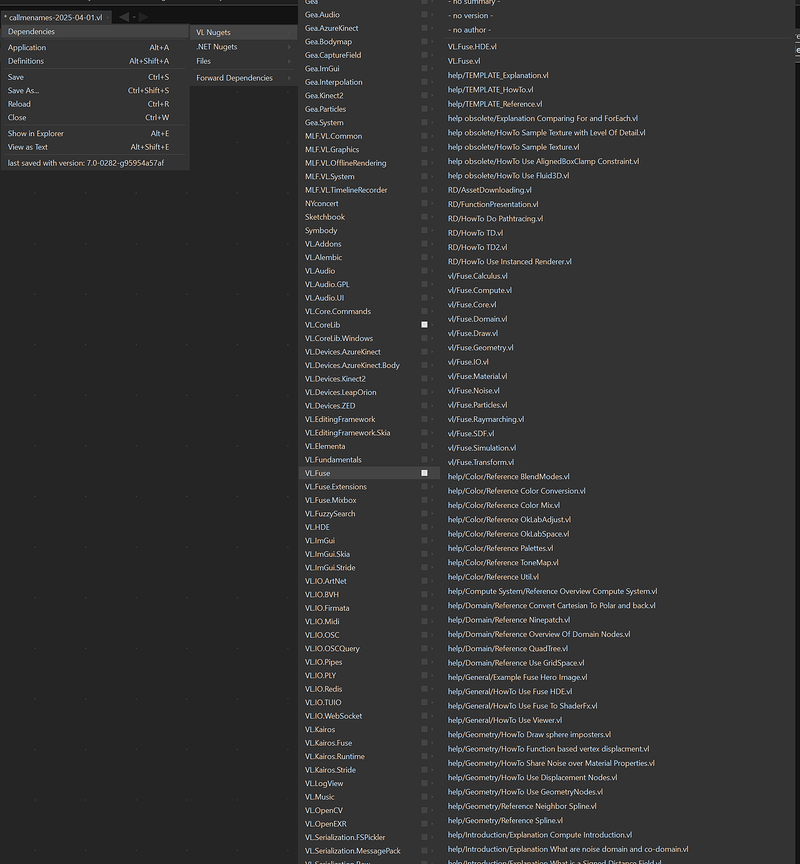This screenshot has width=800, height=864.
Task: Select the VL.Serialization.FSPickler row
Action: (369, 837)
